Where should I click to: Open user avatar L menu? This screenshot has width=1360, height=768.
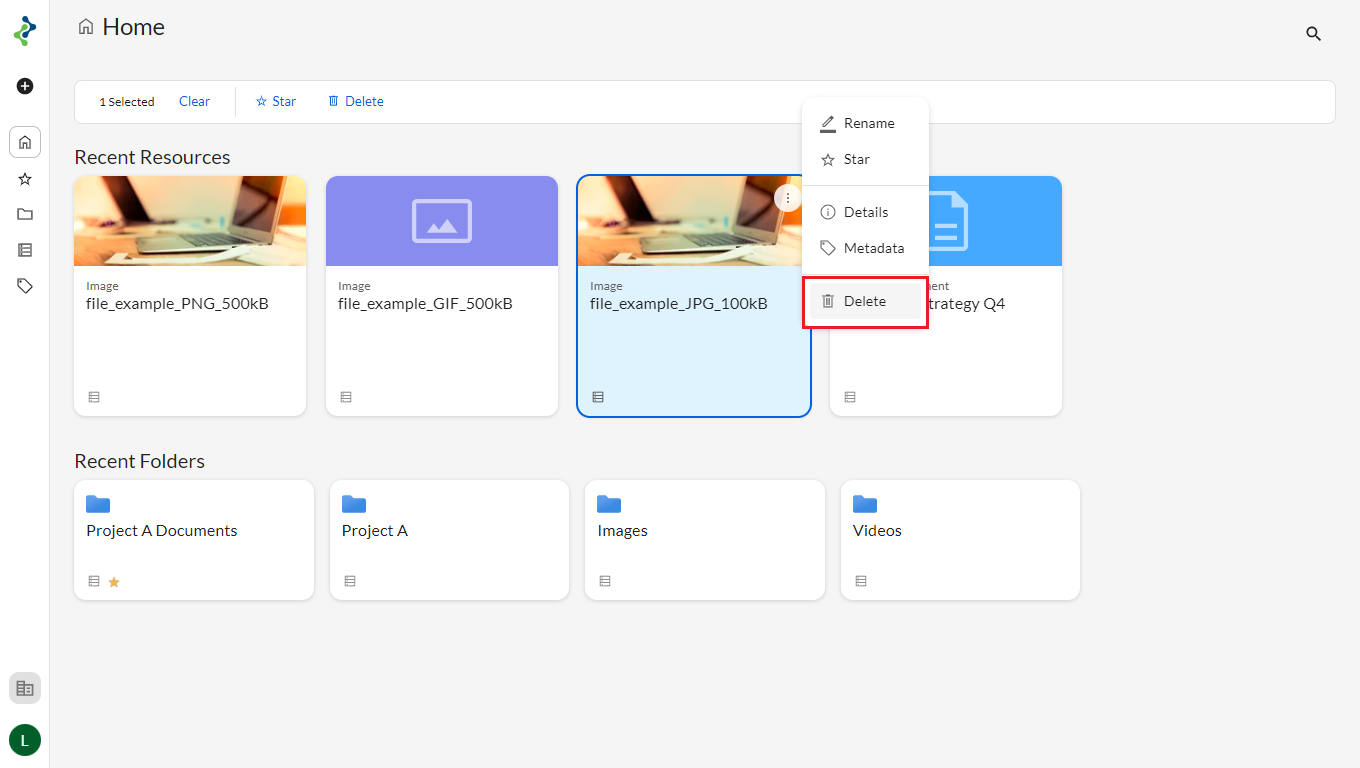click(25, 740)
